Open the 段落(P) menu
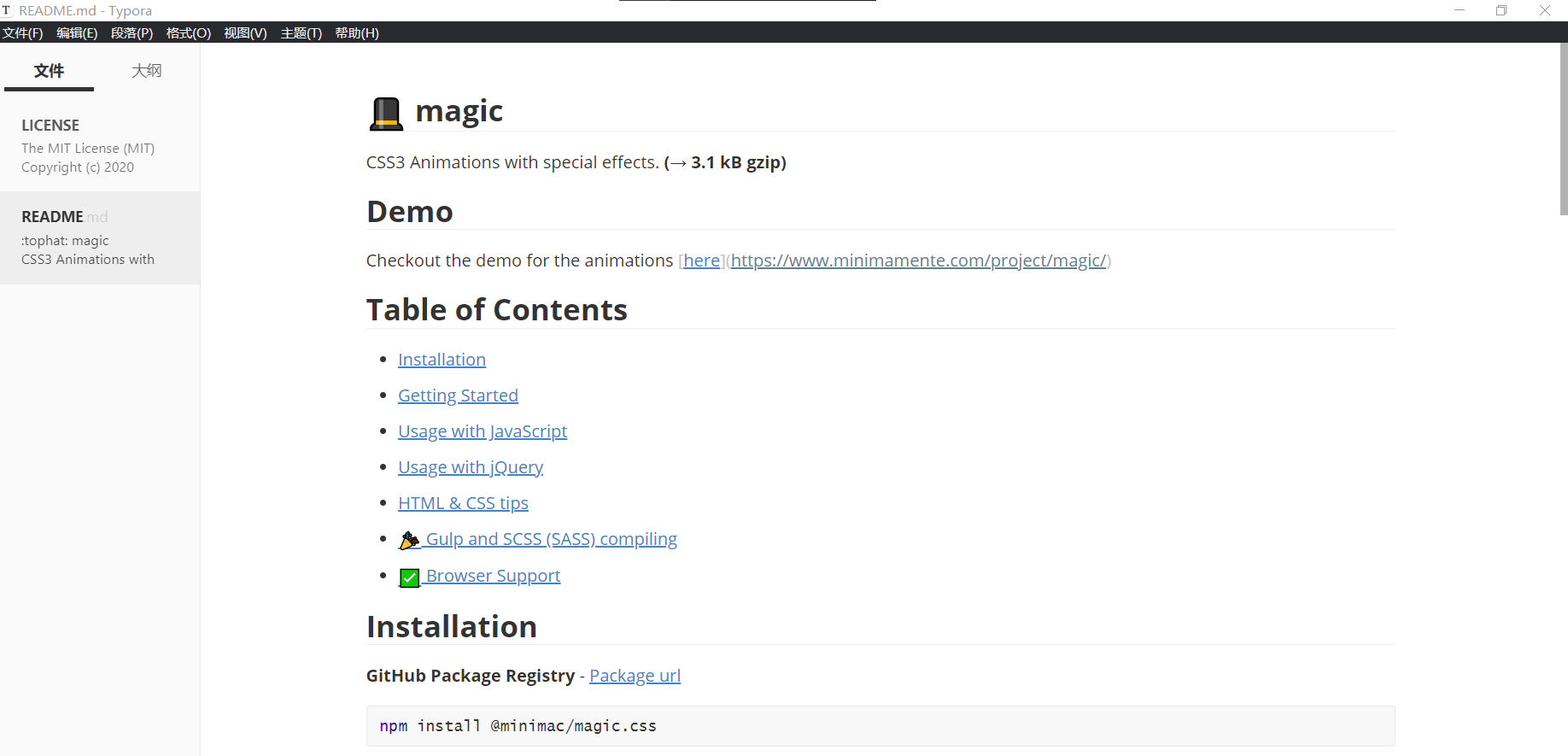The height and width of the screenshot is (756, 1568). (132, 33)
